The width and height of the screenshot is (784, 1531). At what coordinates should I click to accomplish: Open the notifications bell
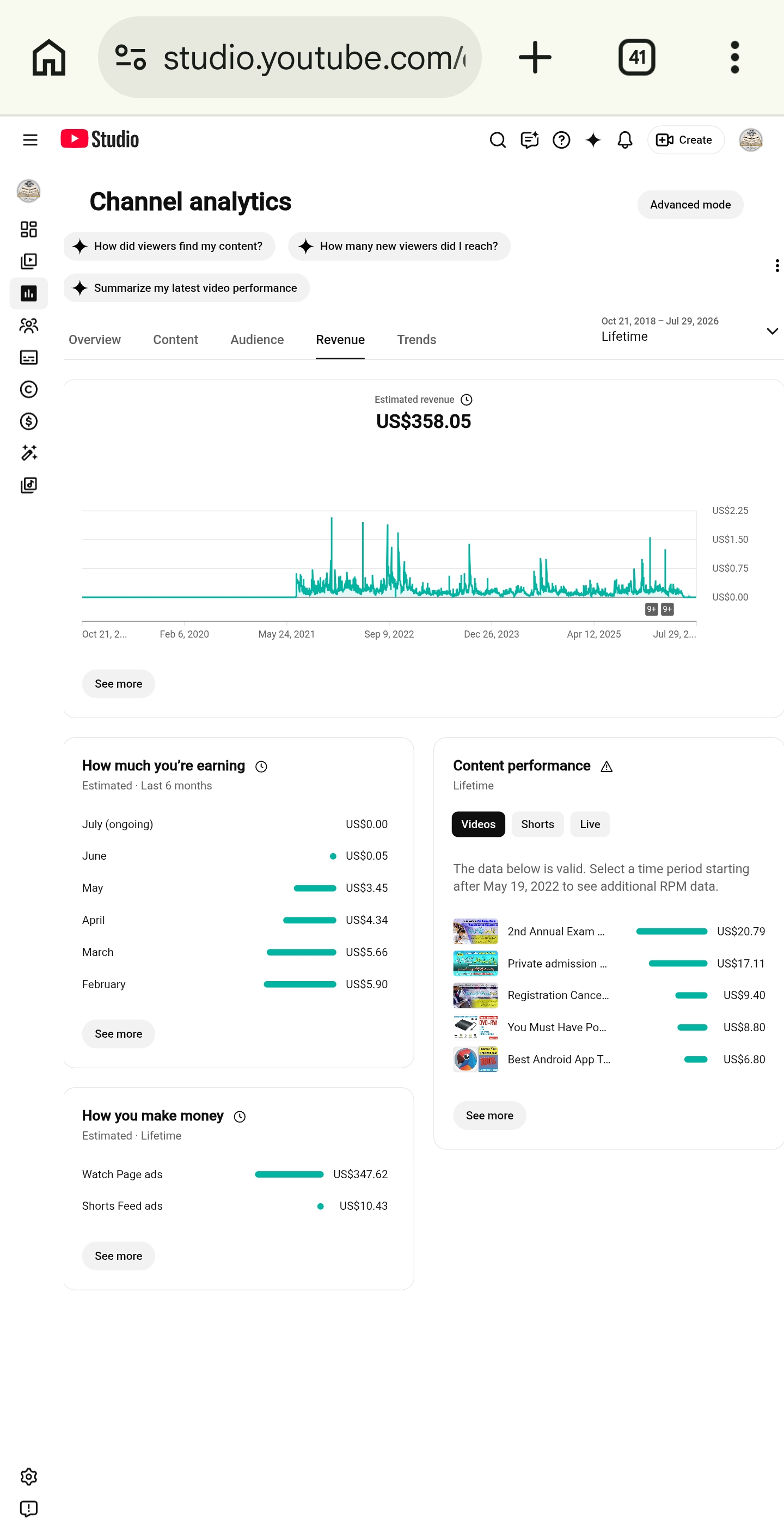click(624, 140)
